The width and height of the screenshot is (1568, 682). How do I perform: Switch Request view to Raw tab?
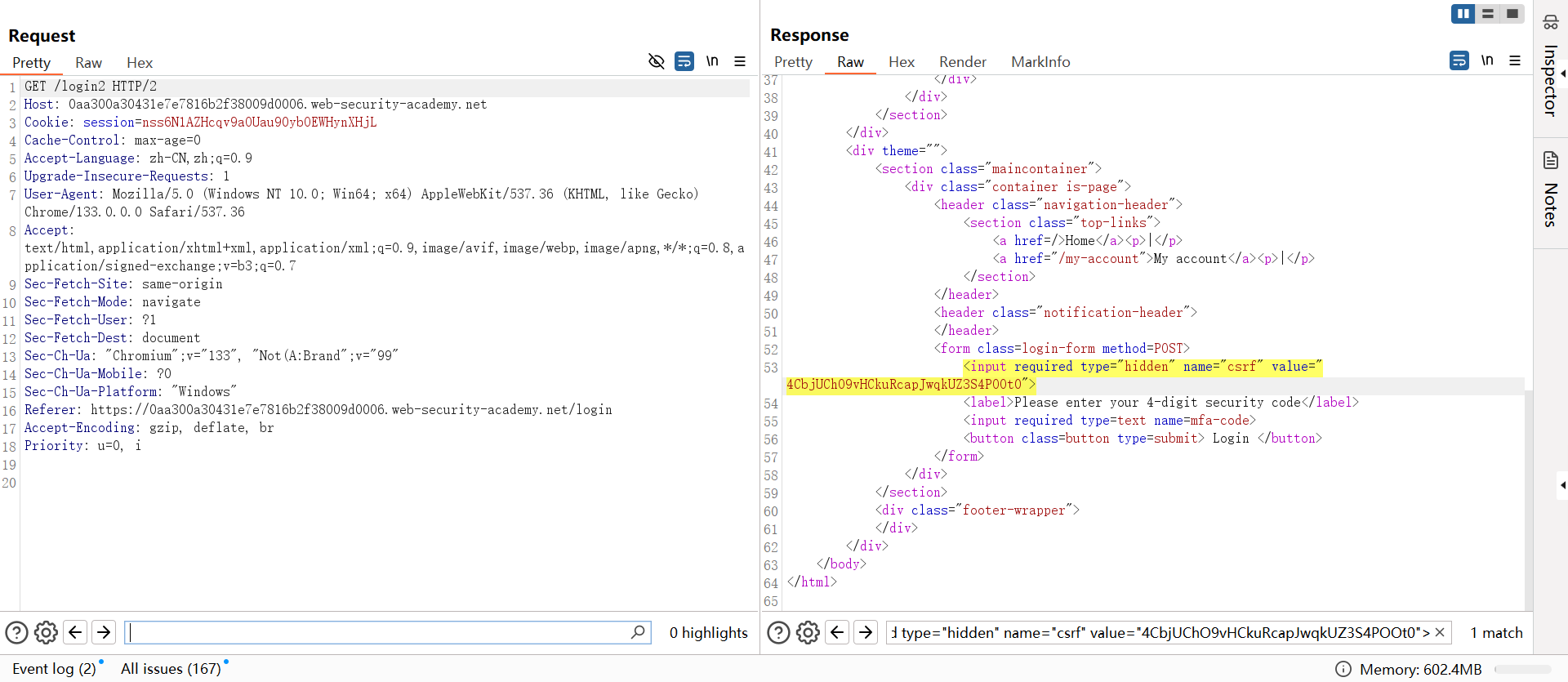tap(88, 63)
